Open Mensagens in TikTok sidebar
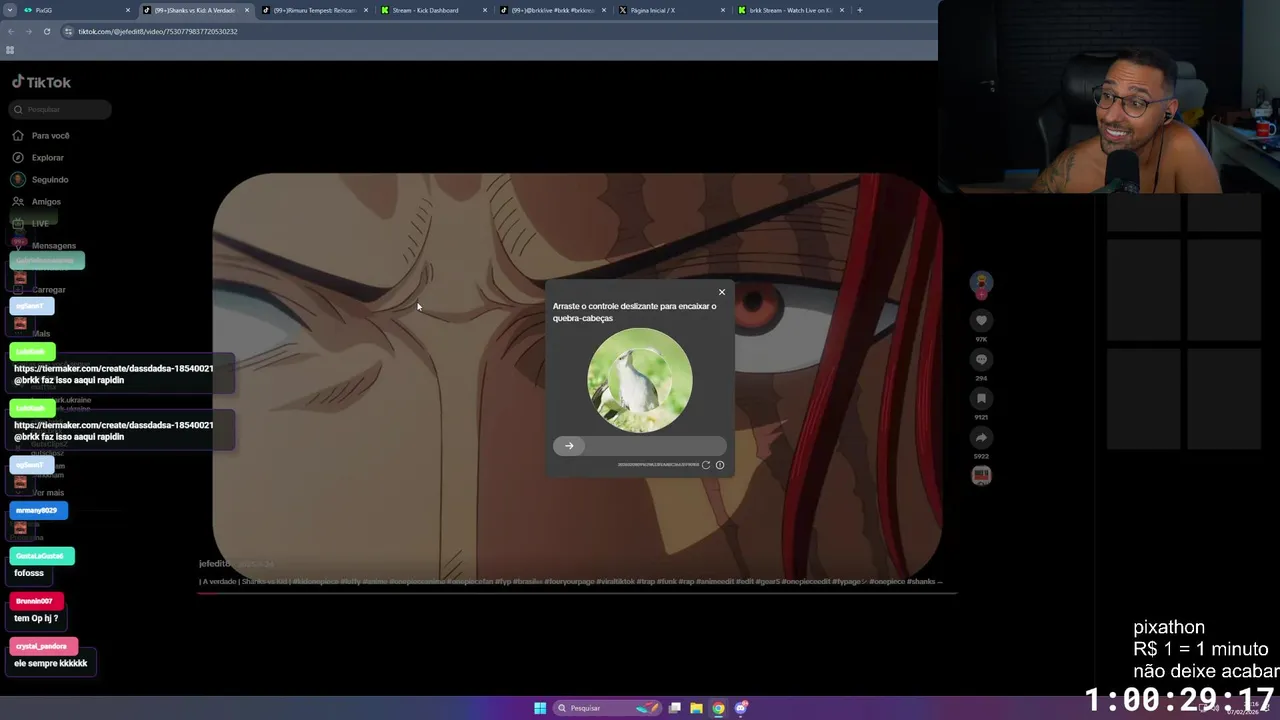 point(54,246)
